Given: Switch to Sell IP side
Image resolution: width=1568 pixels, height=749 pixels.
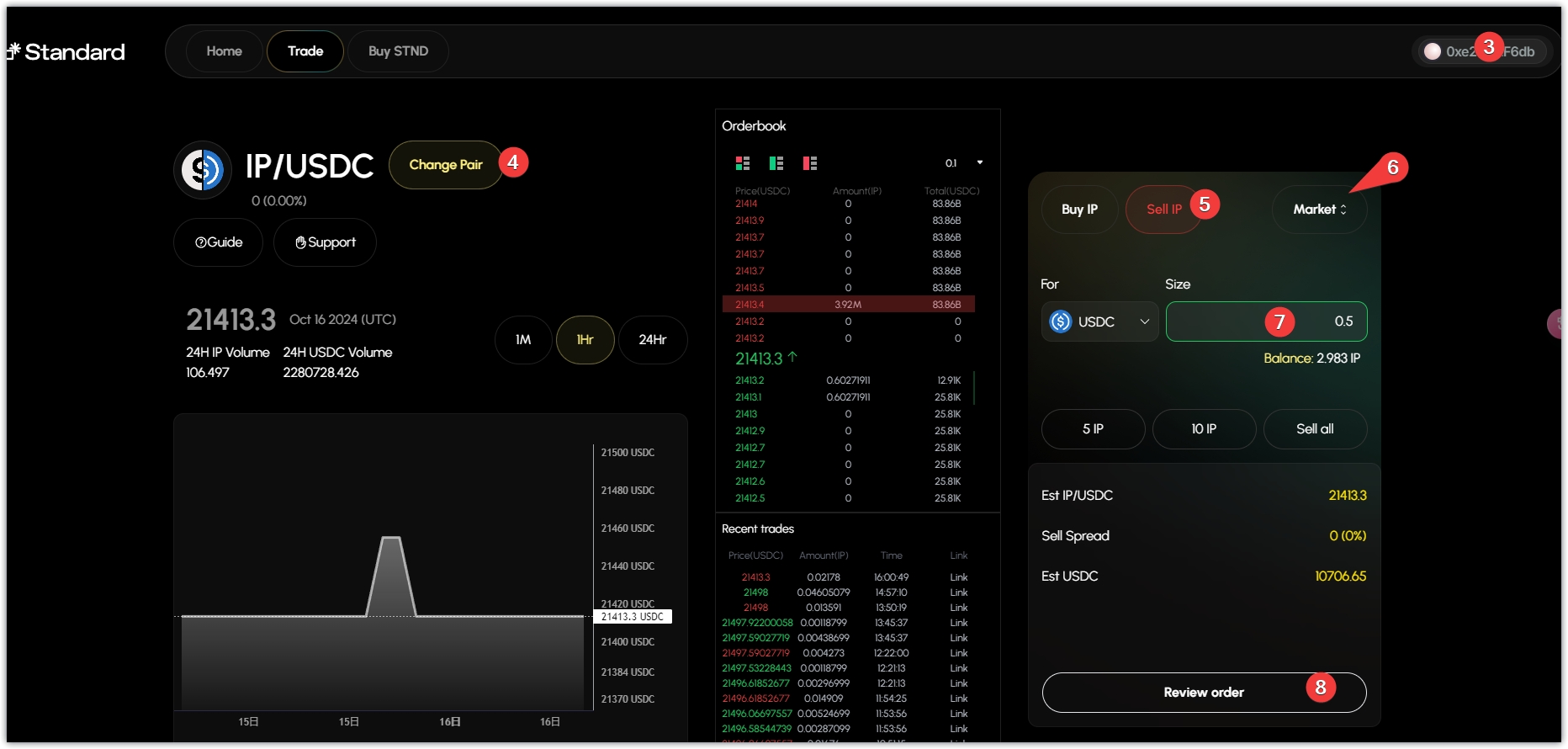Looking at the screenshot, I should [1163, 210].
